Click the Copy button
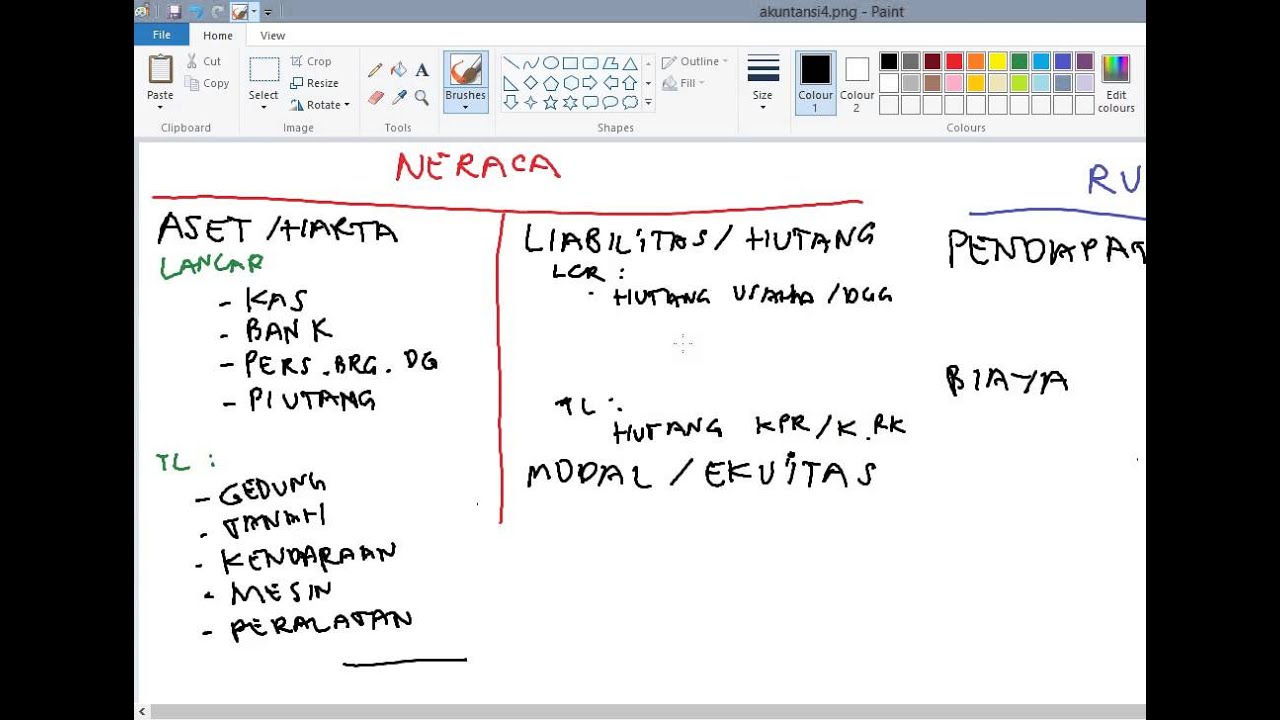Viewport: 1280px width, 720px height. point(207,83)
